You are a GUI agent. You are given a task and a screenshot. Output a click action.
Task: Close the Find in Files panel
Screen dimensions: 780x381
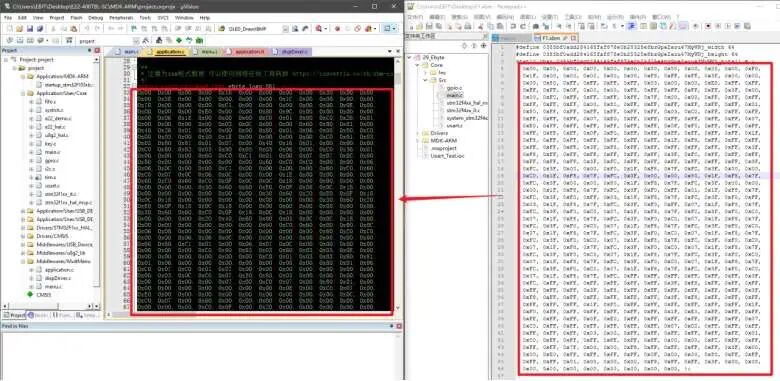click(399, 326)
